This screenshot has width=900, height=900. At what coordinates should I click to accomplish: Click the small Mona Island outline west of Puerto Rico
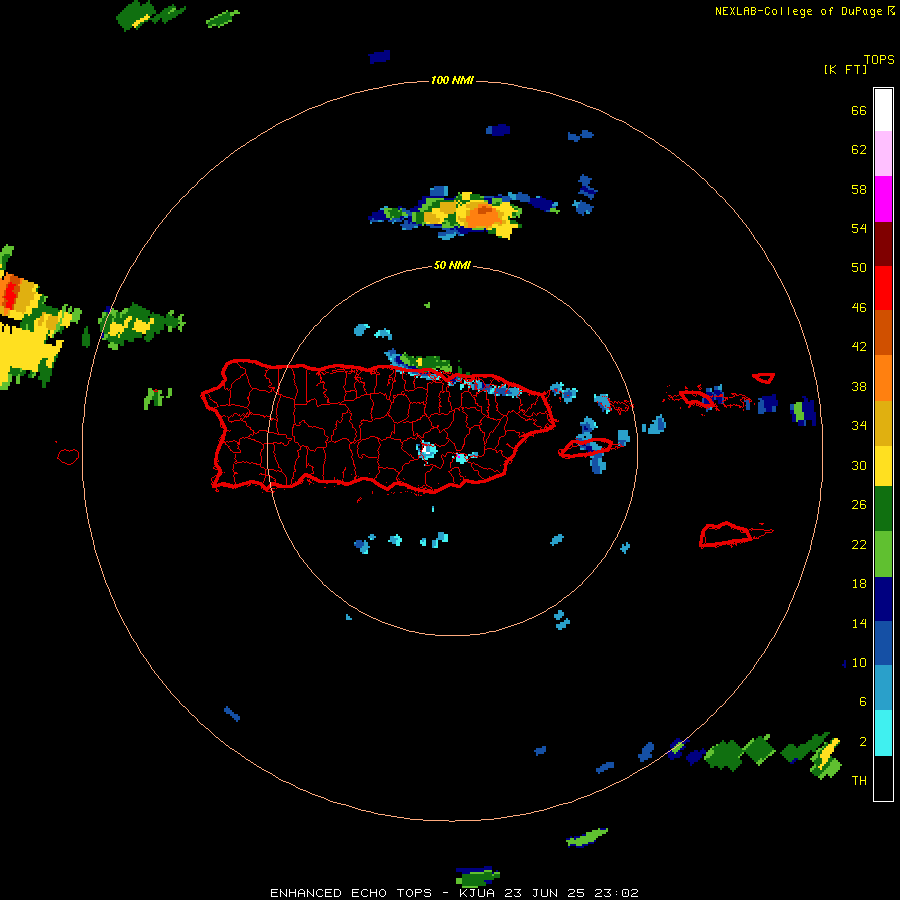(68, 456)
